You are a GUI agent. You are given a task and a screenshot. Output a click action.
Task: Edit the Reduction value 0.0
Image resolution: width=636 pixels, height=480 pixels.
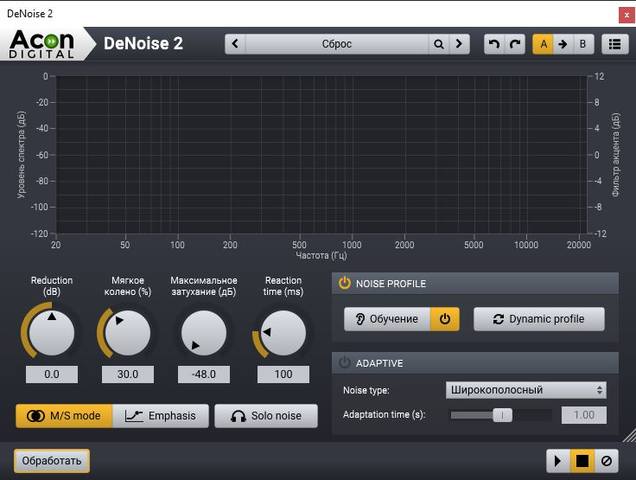52,375
